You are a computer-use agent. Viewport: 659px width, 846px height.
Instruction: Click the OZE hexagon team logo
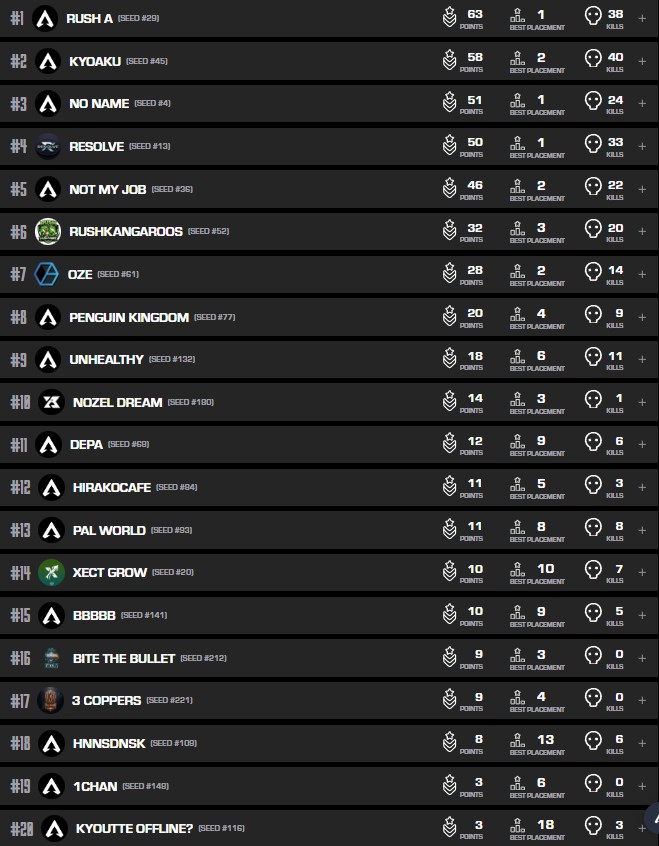pyautogui.click(x=47, y=274)
